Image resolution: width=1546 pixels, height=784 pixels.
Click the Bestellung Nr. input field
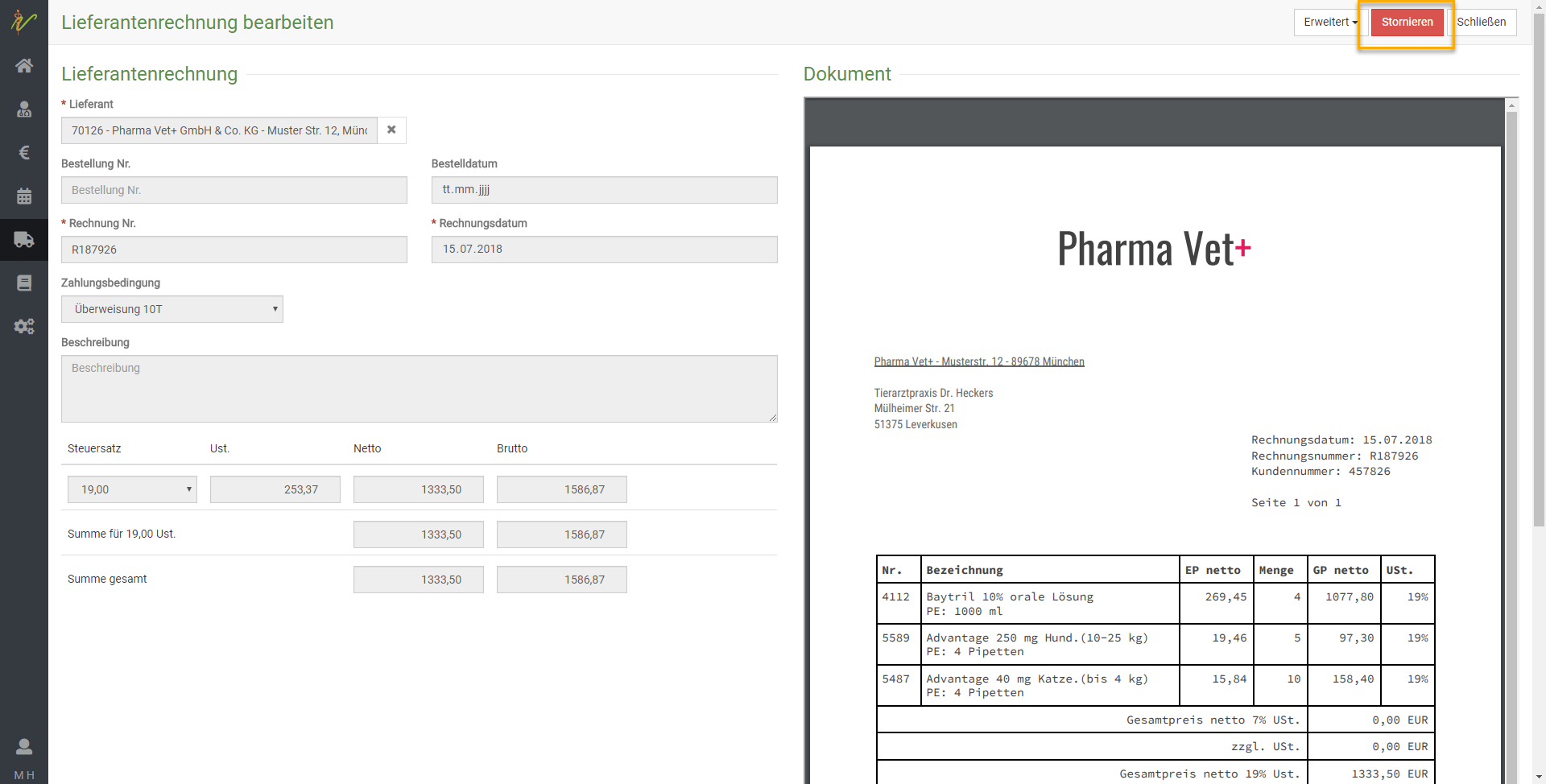234,190
